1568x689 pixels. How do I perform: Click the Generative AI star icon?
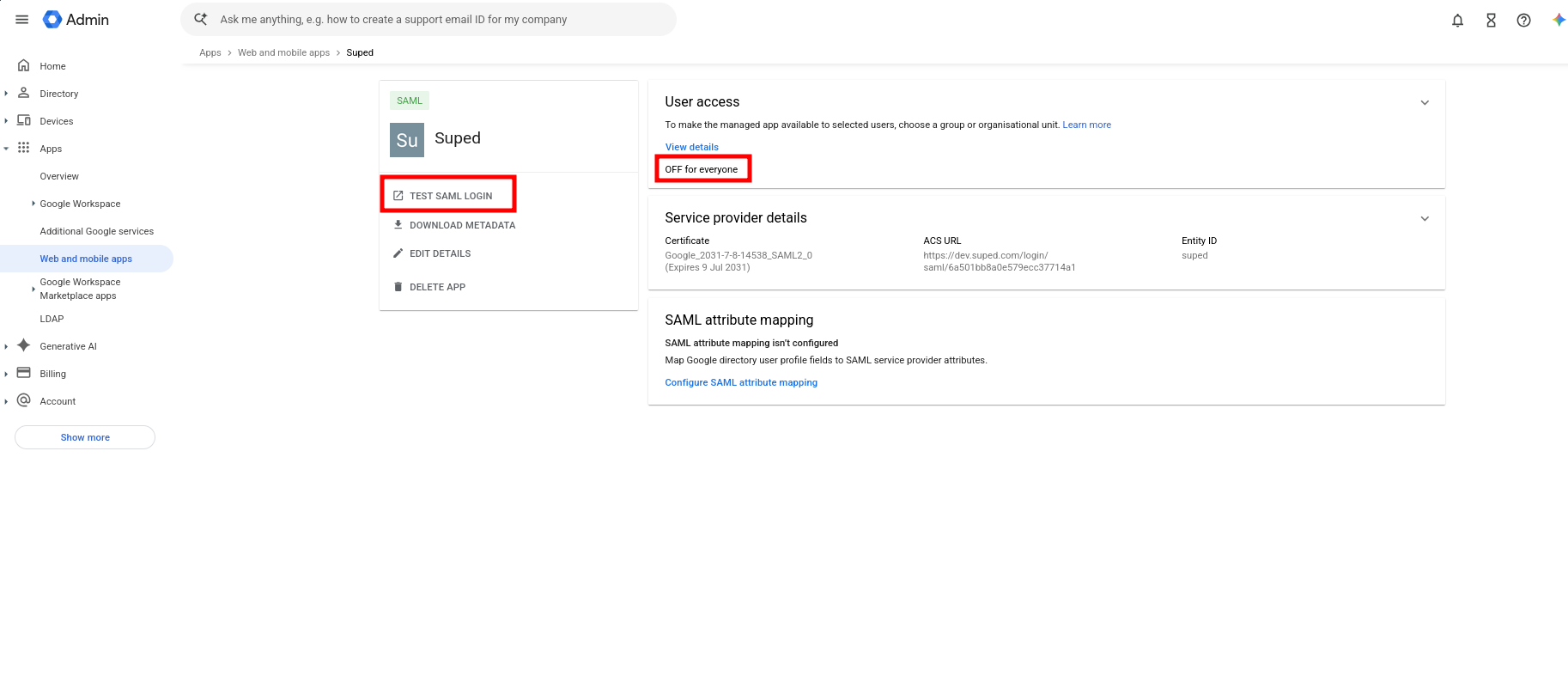[24, 345]
